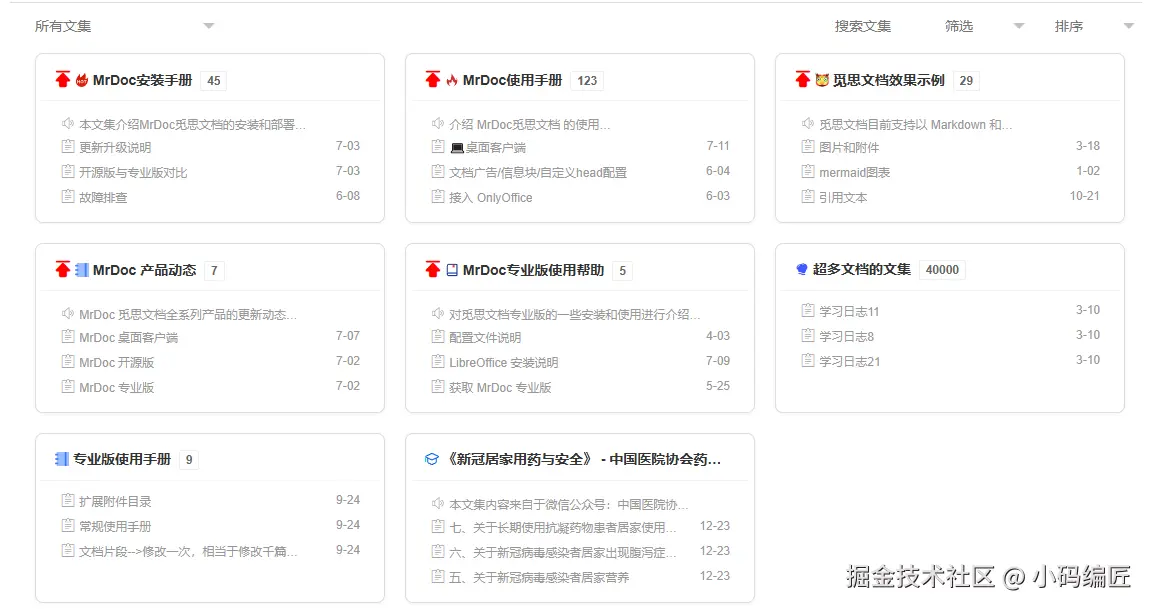Open document 获取 MrDoc 专业版
Image resolution: width=1150 pixels, height=609 pixels.
coord(499,387)
